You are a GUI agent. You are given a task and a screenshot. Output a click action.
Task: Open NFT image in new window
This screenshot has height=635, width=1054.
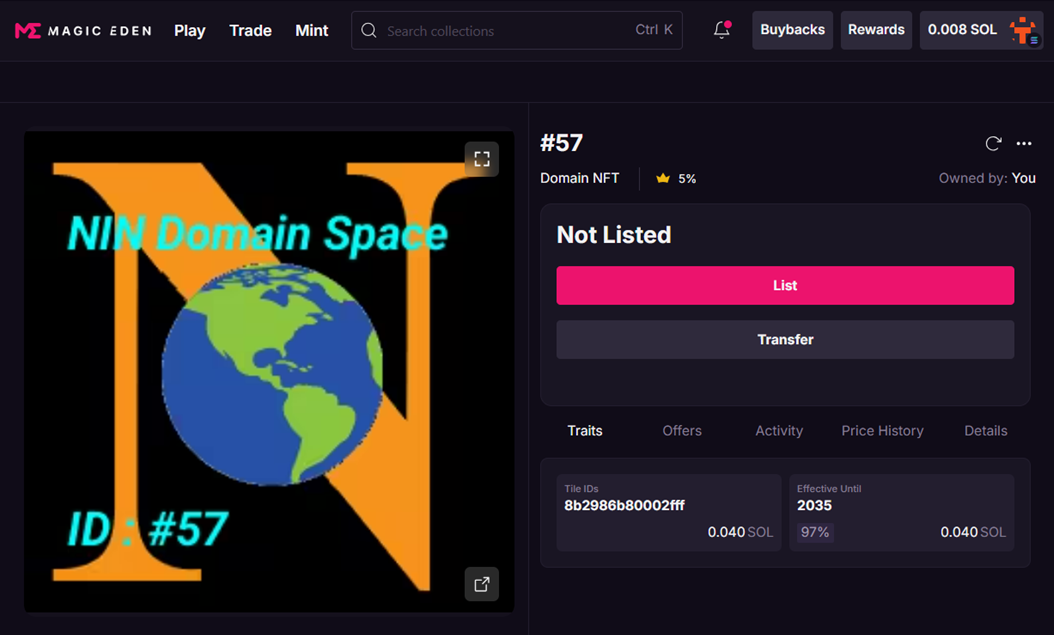coord(481,584)
